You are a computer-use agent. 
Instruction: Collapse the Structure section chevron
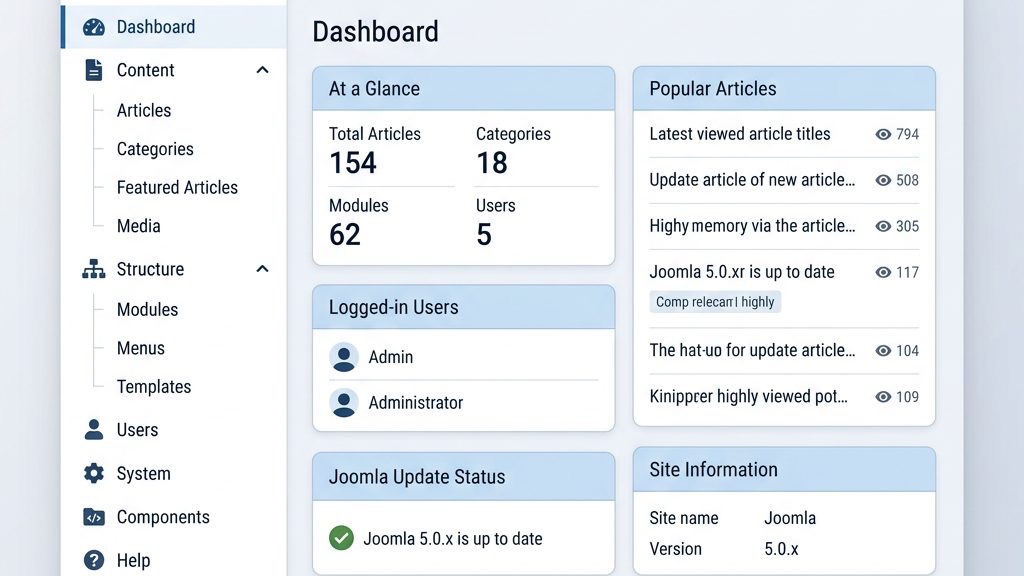pos(262,269)
